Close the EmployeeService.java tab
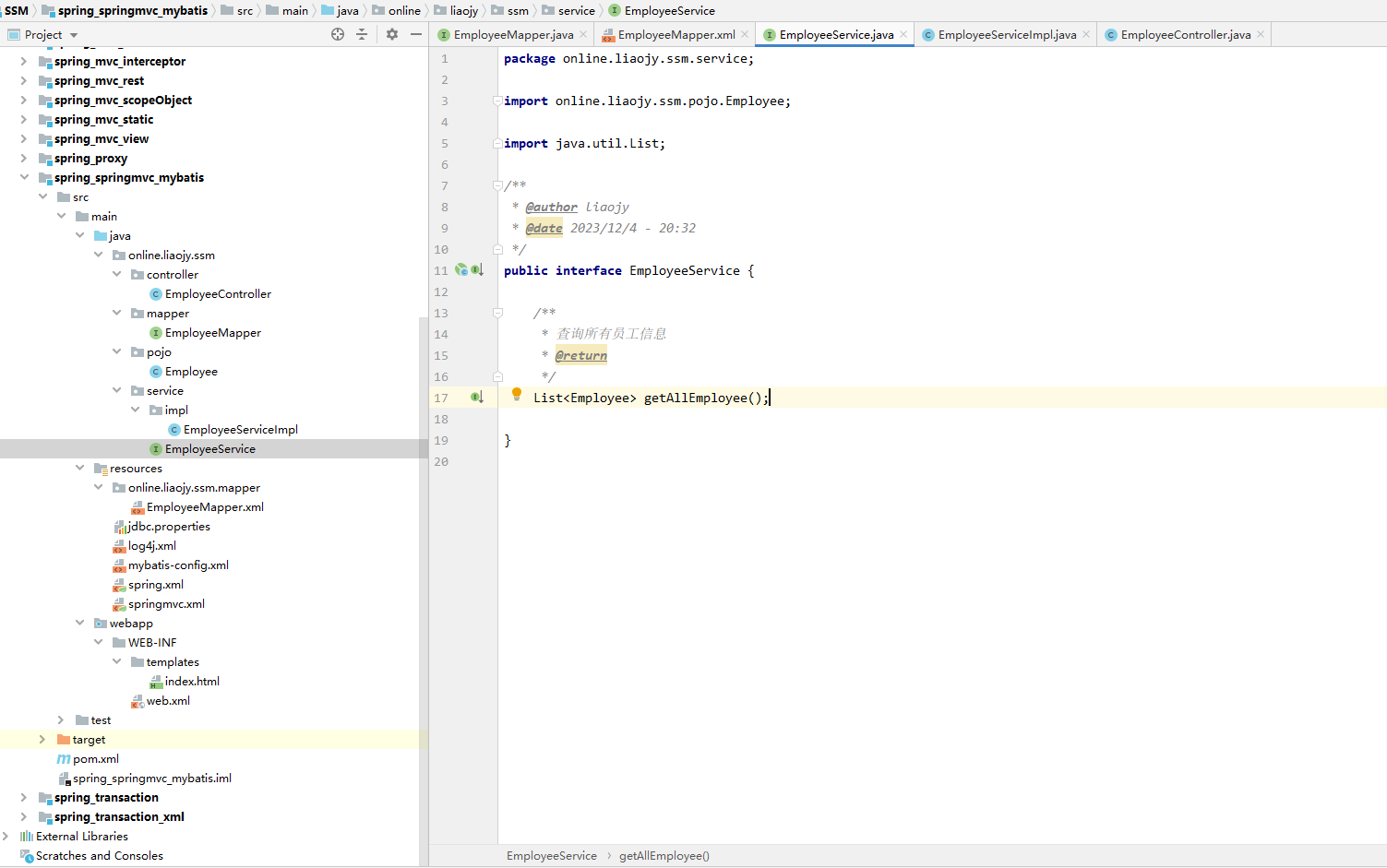The width and height of the screenshot is (1387, 868). point(903,35)
